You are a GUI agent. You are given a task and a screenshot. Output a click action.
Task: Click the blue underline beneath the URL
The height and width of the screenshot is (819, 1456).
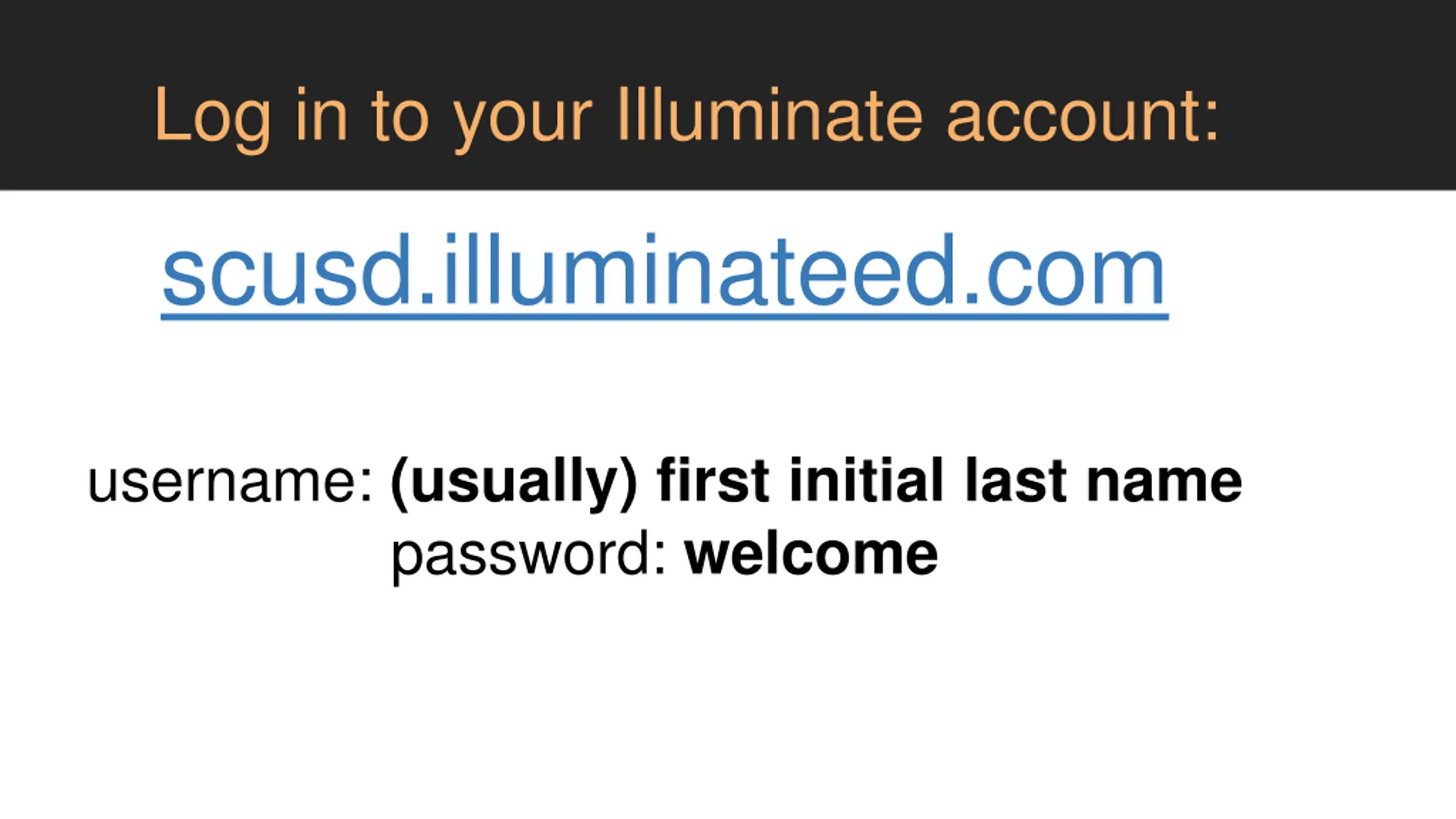click(664, 316)
